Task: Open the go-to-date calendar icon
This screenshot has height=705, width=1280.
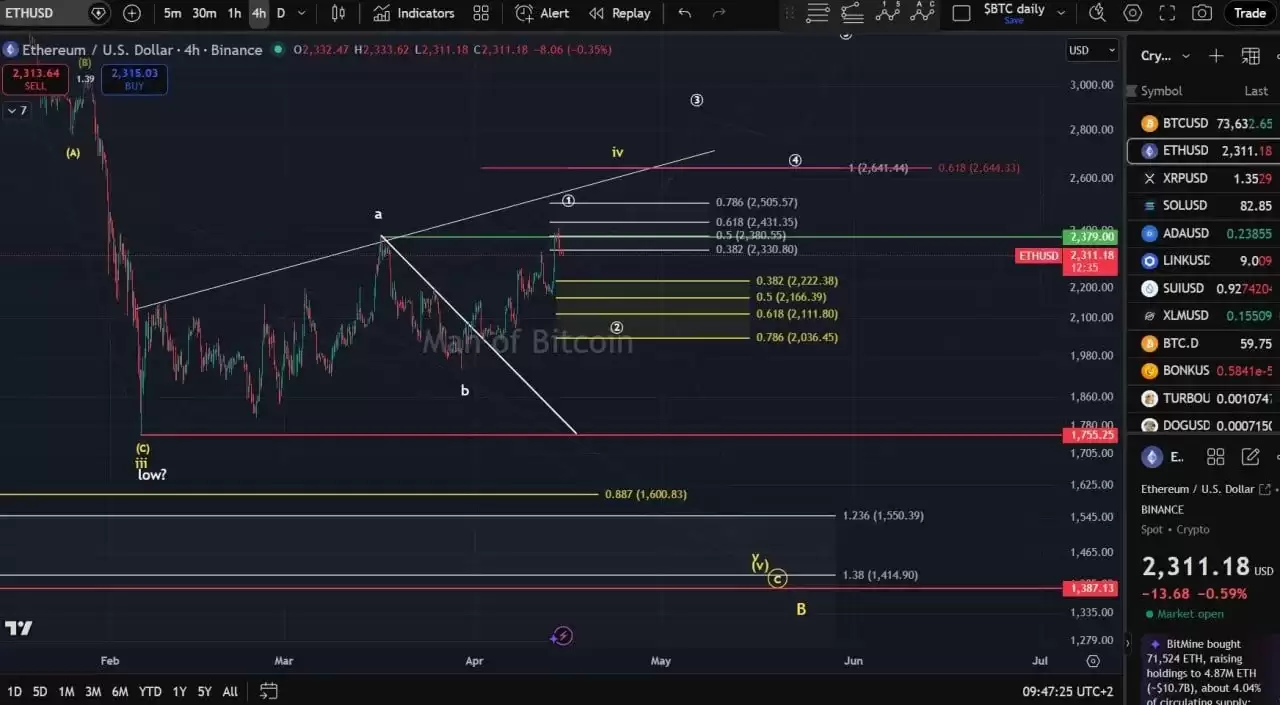Action: click(x=268, y=691)
